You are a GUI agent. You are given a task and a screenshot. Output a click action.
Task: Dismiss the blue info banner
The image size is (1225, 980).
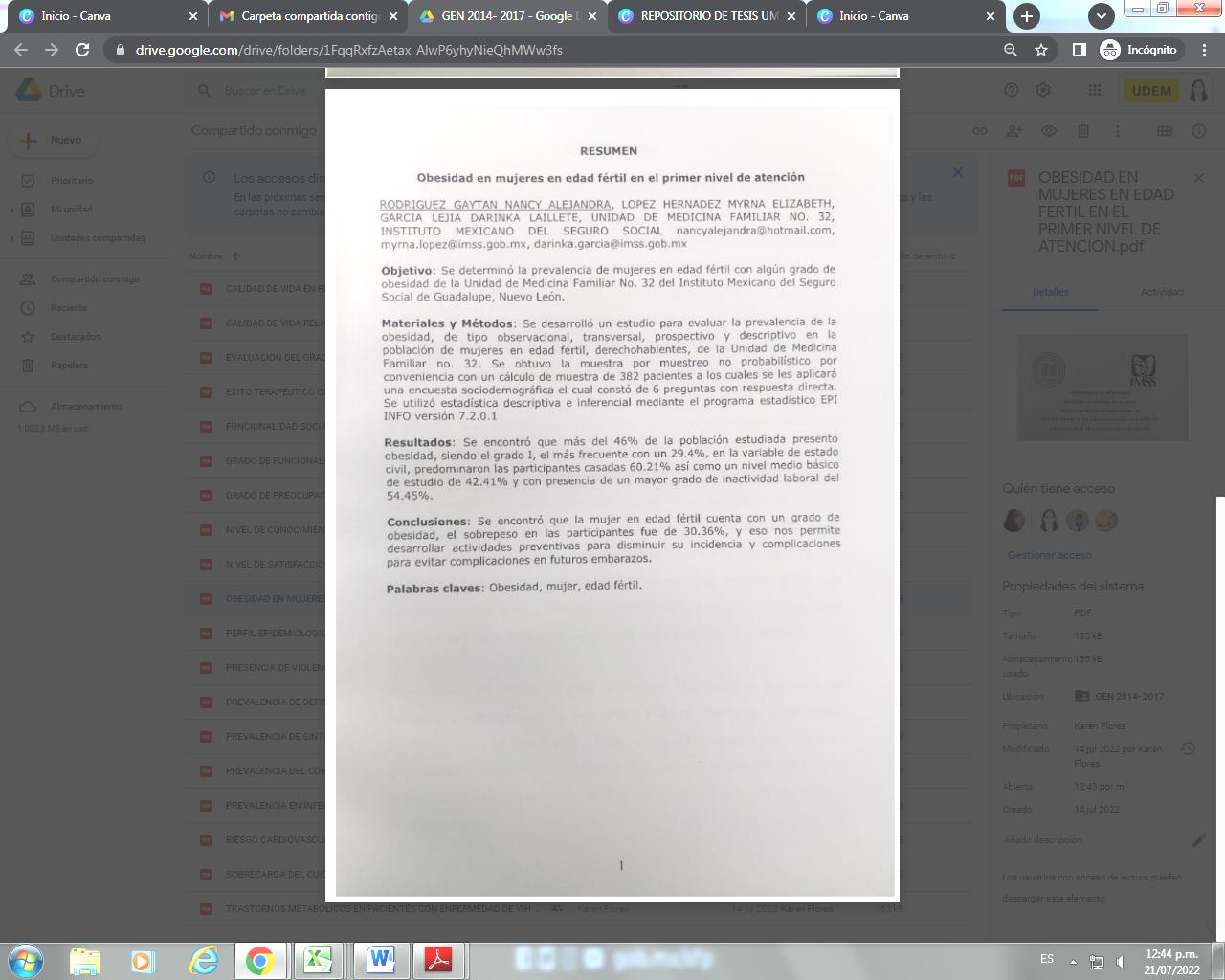point(958,172)
